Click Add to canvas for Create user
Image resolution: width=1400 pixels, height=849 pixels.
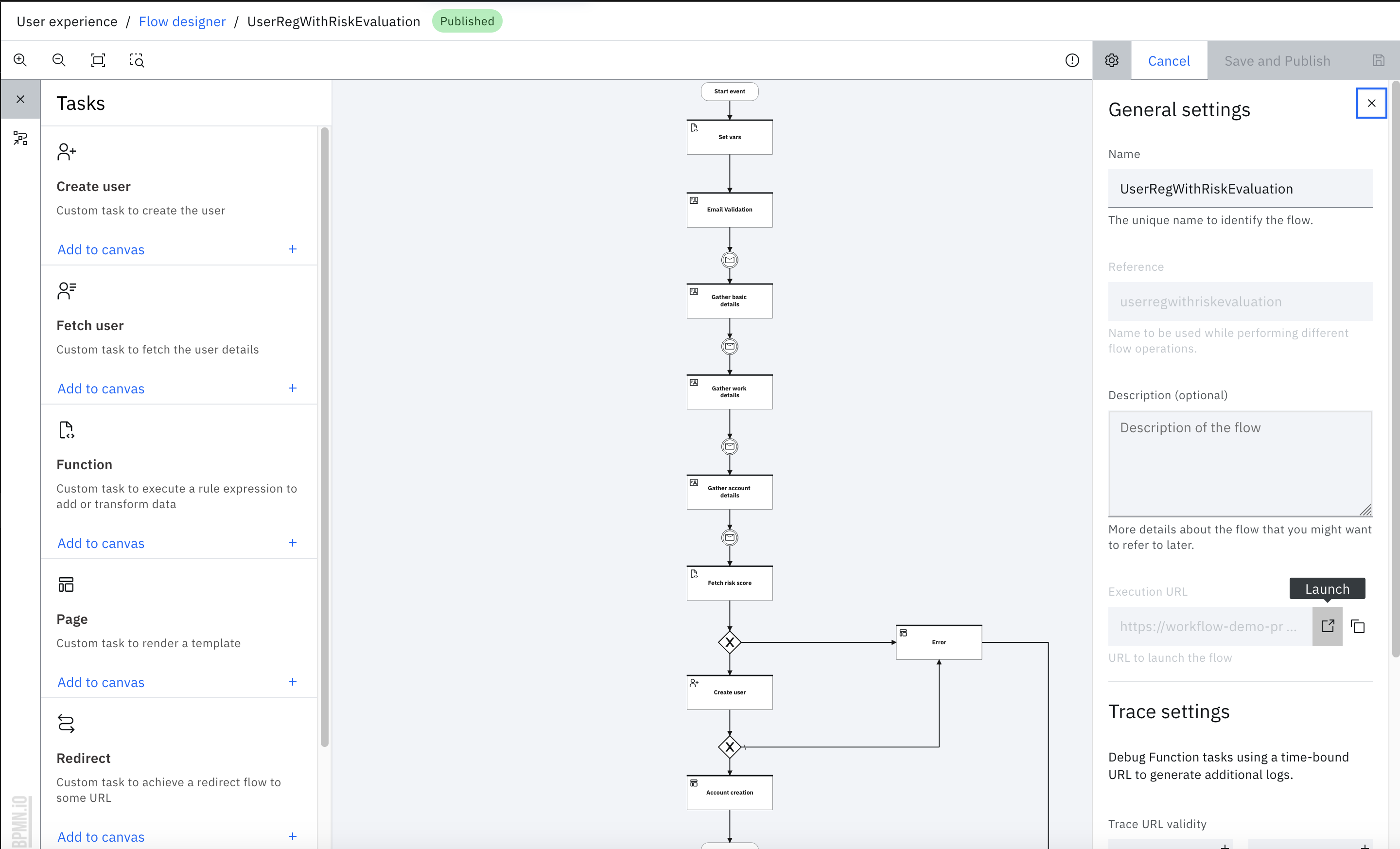pos(101,249)
